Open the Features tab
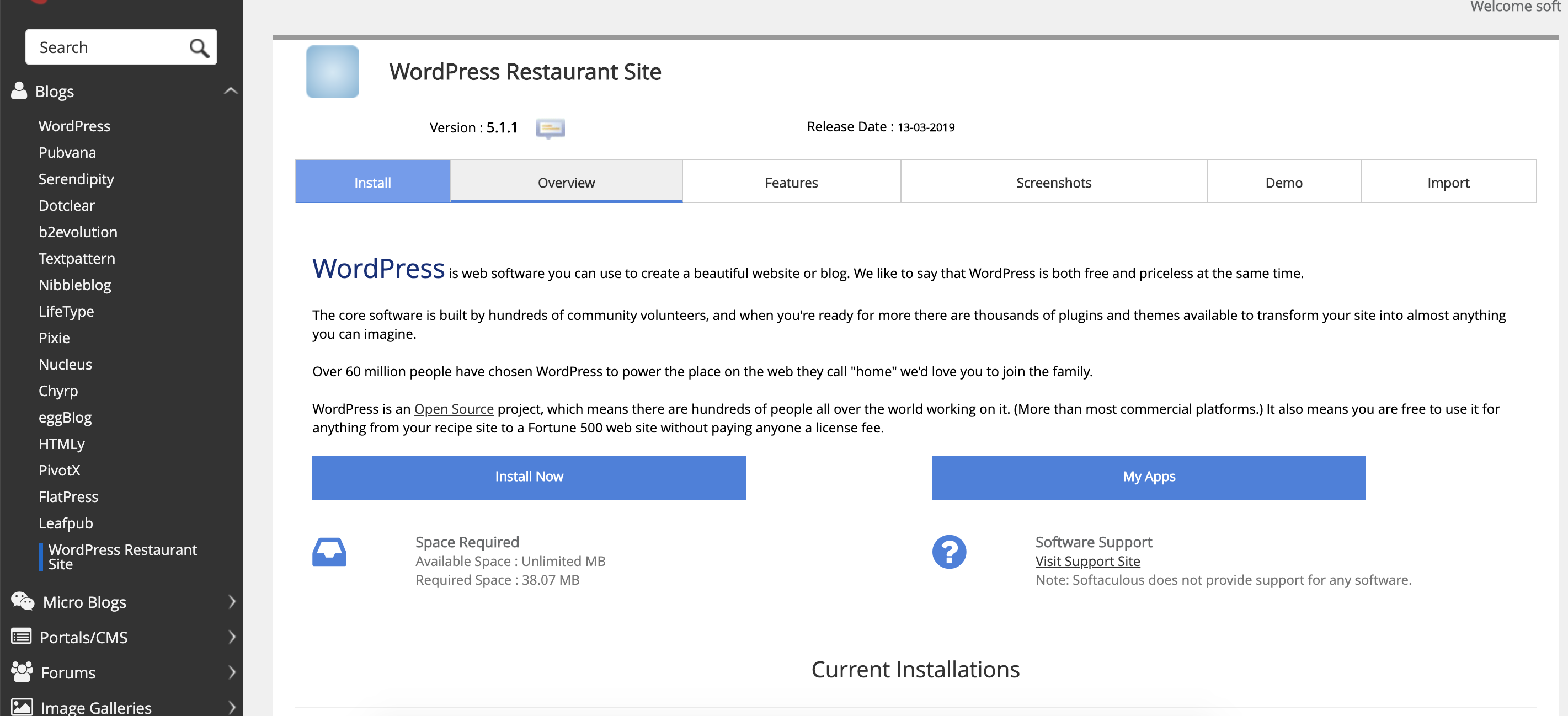Screen dimensions: 1568x716 pyautogui.click(x=791, y=182)
